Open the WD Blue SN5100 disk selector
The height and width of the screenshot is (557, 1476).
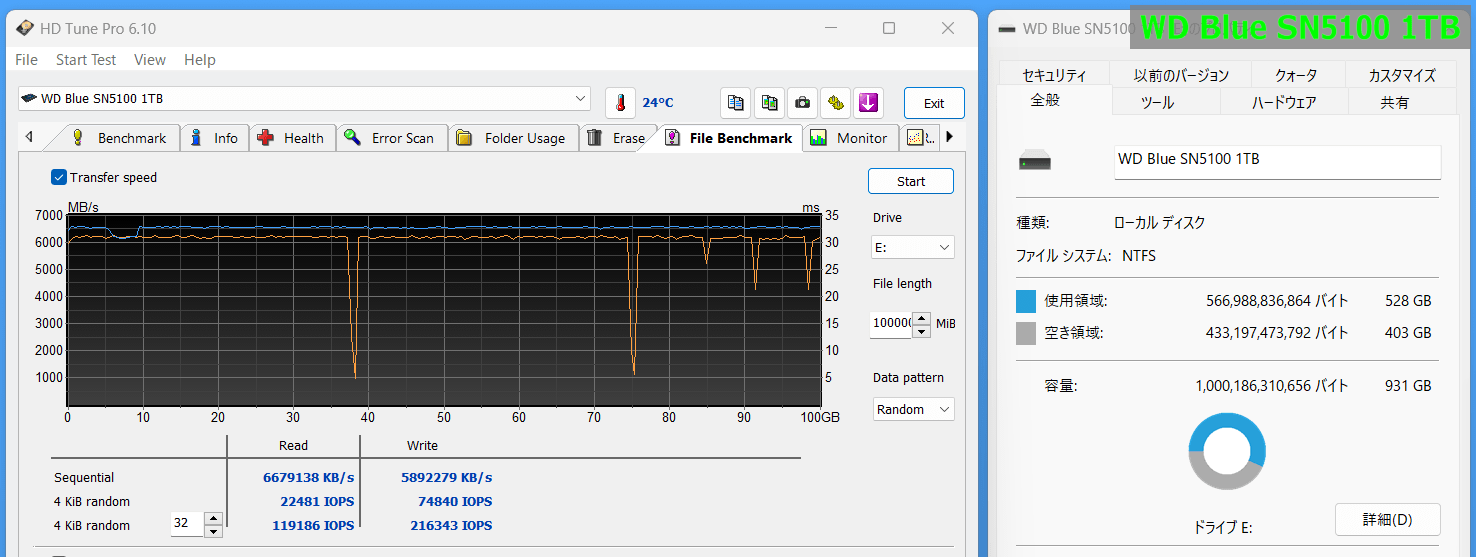[x=304, y=99]
